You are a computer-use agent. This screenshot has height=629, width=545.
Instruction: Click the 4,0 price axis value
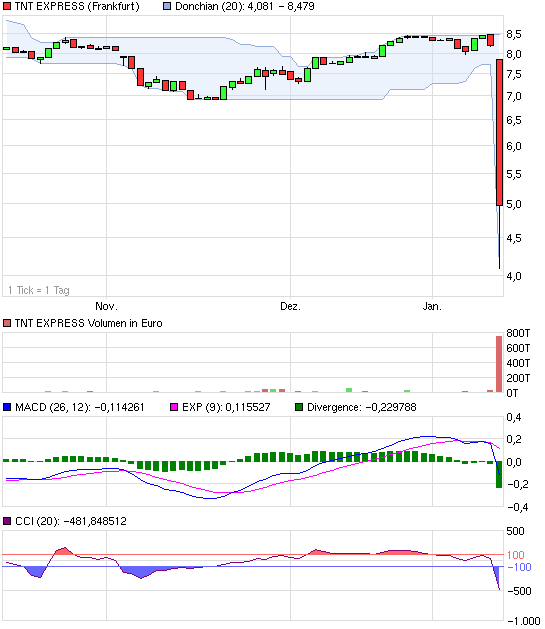(x=514, y=276)
